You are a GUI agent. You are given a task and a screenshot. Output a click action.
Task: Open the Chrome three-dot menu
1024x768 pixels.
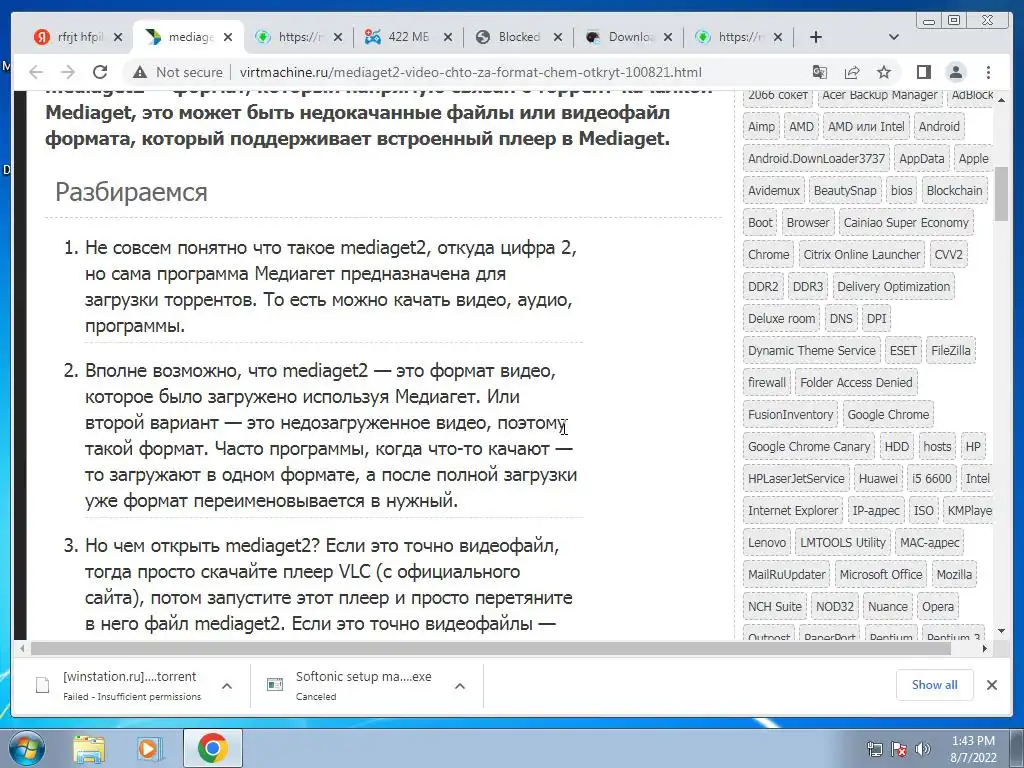click(x=988, y=72)
